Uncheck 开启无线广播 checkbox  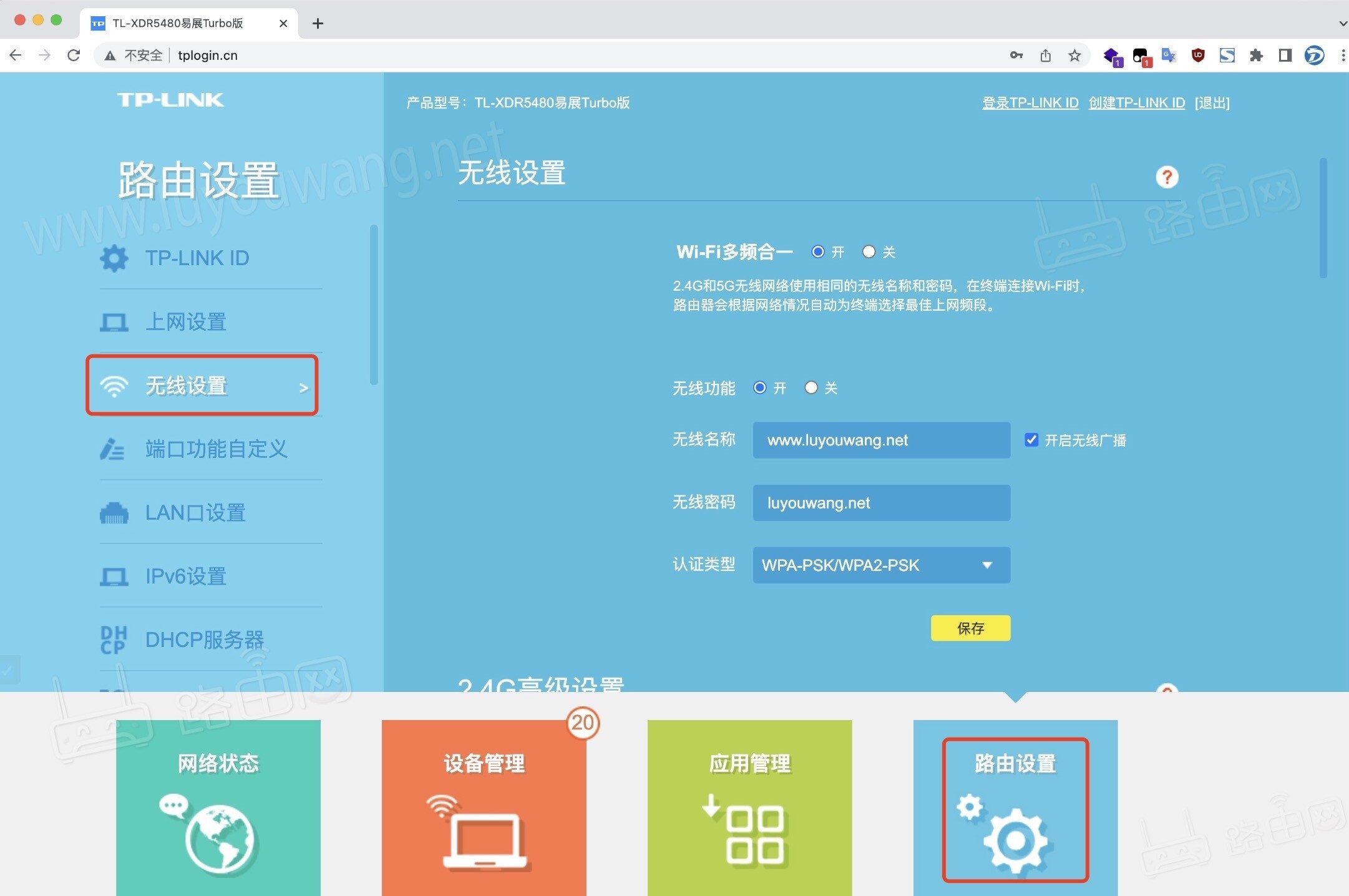(1031, 440)
